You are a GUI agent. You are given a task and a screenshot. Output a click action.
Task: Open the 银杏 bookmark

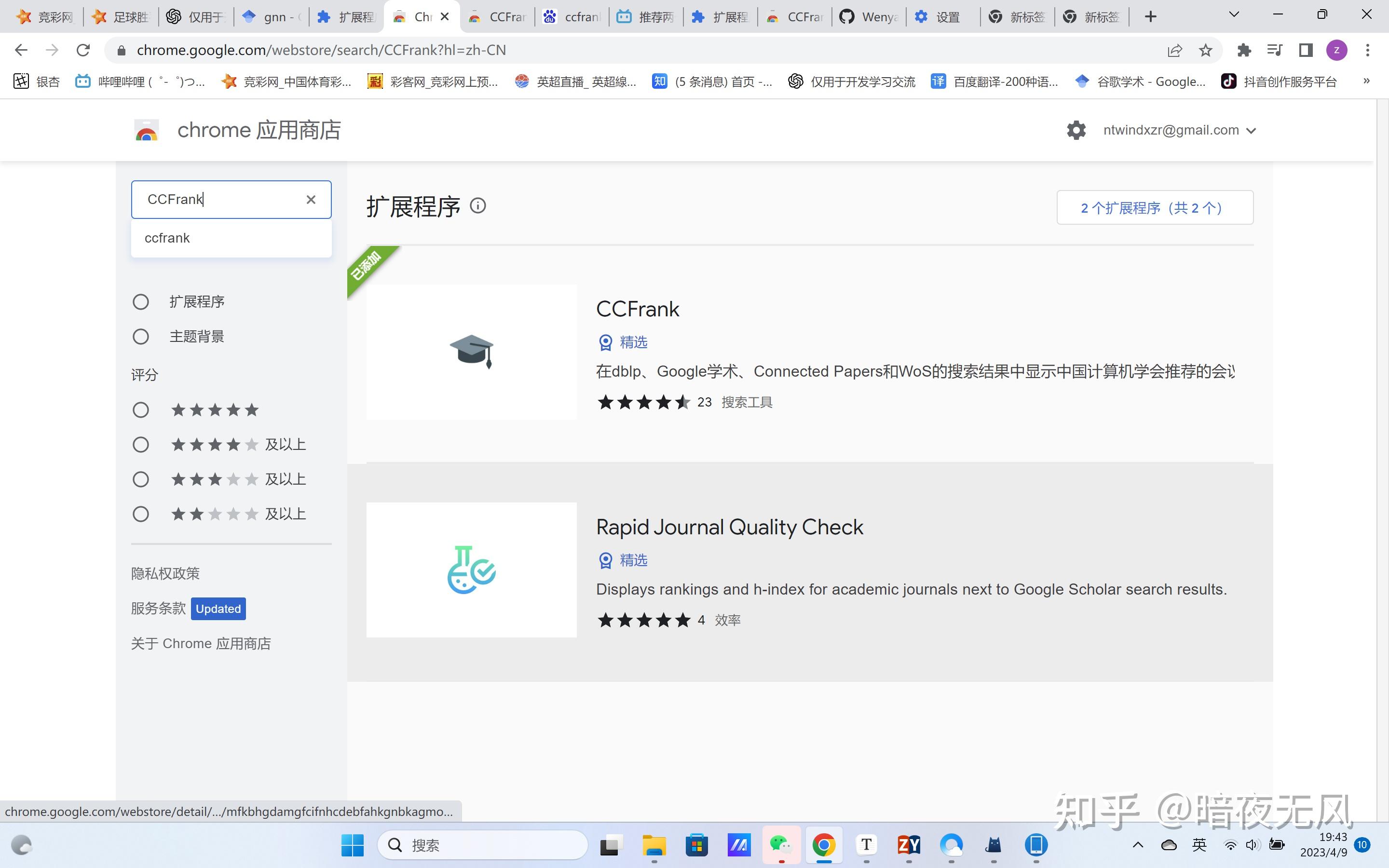click(37, 81)
